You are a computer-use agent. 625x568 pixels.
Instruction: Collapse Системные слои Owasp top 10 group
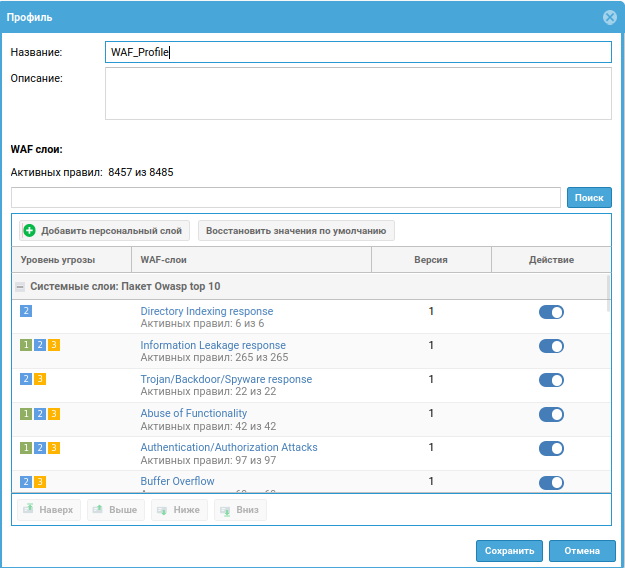tap(20, 286)
